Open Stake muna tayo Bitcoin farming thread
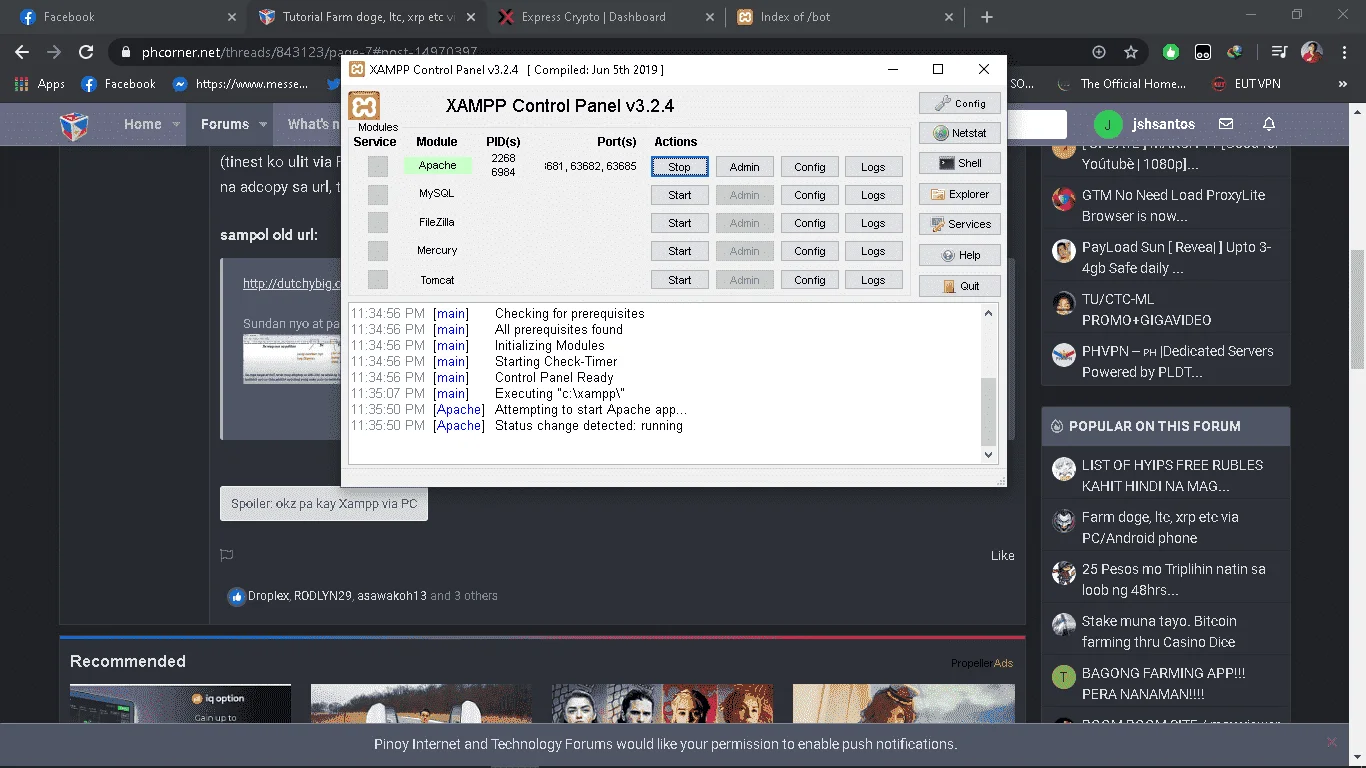 (x=1159, y=632)
